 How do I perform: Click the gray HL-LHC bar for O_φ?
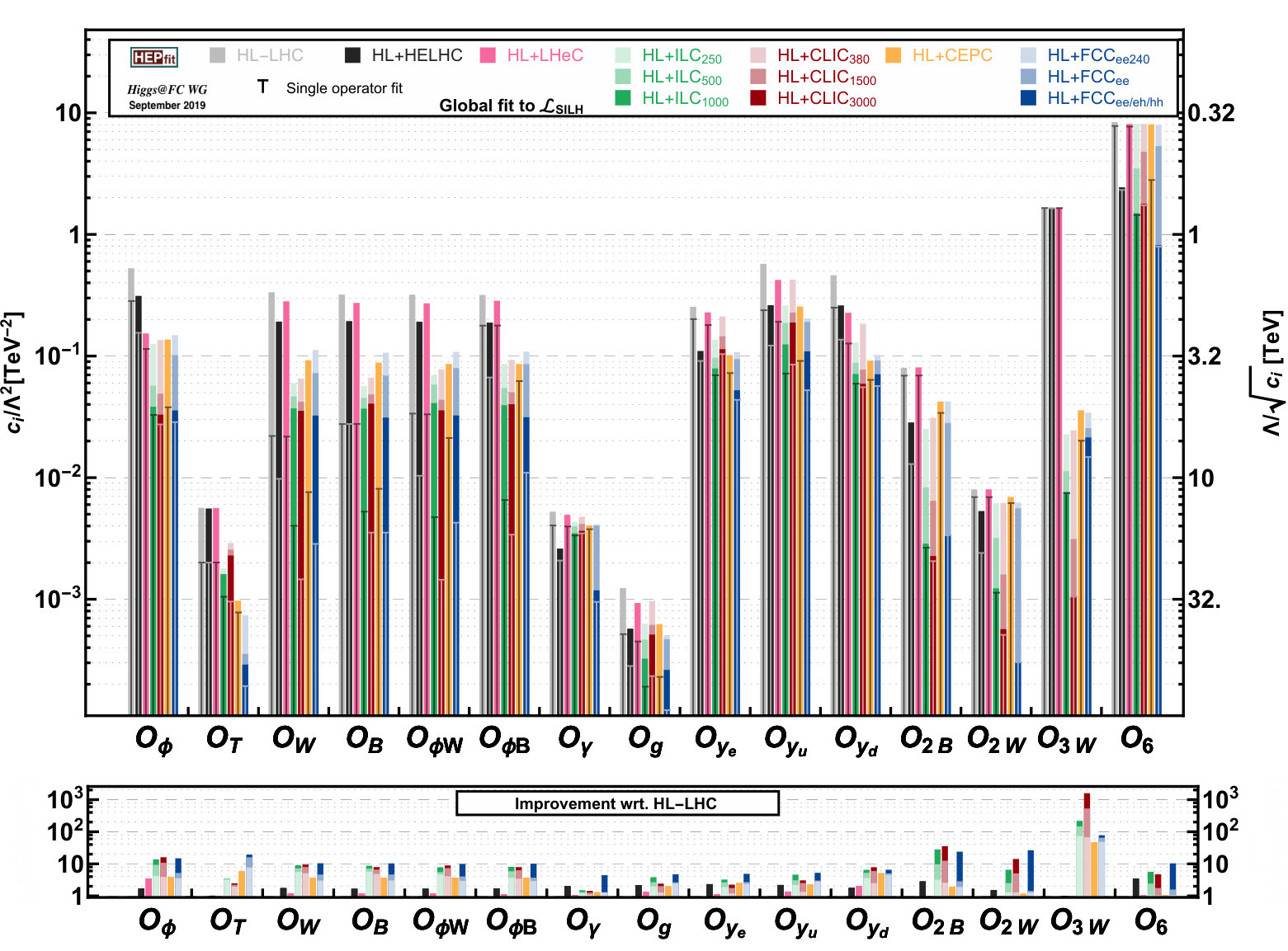(131, 492)
